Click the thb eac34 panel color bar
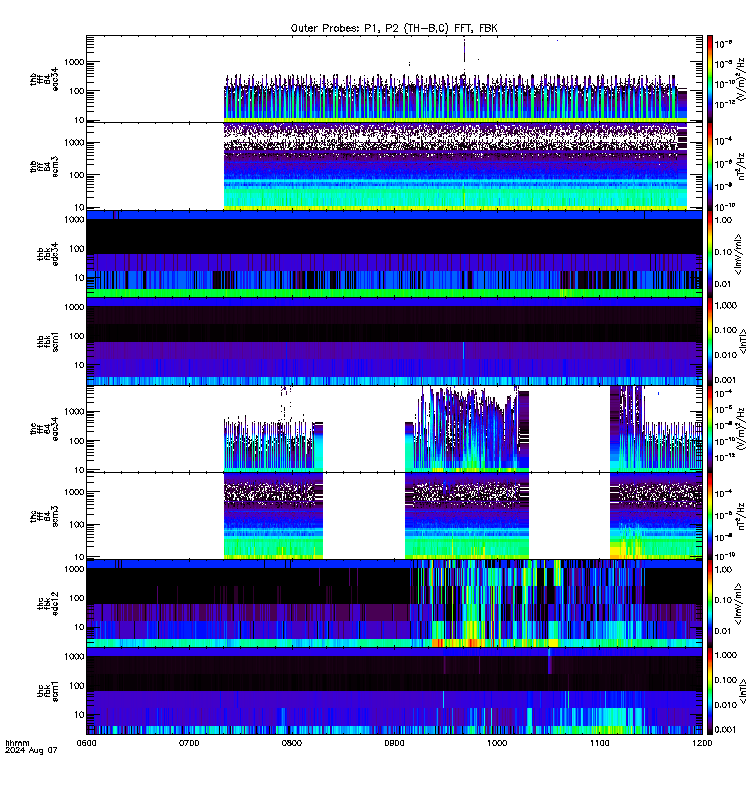 pos(710,79)
